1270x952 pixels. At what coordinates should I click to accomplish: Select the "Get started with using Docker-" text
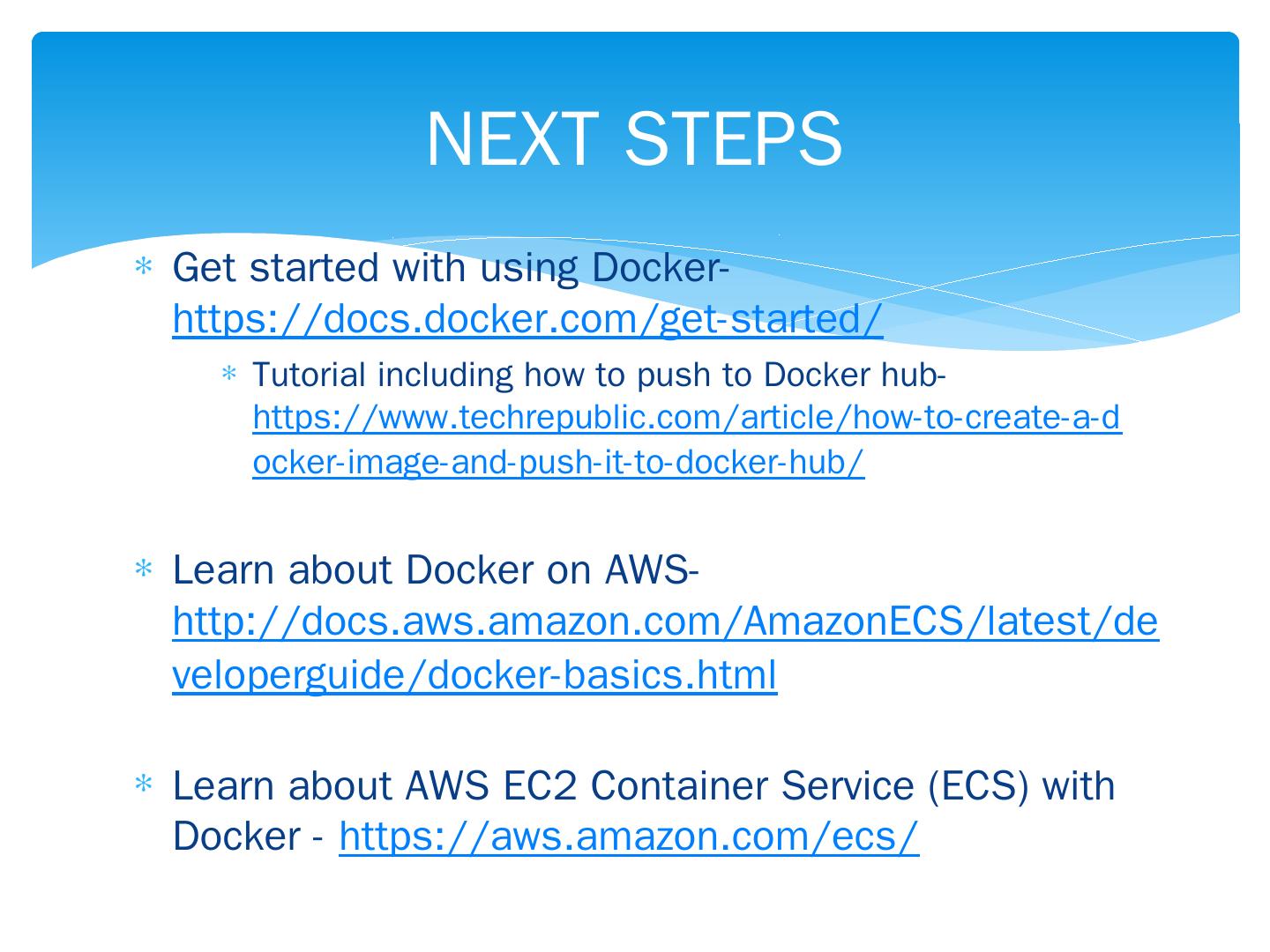click(450, 268)
